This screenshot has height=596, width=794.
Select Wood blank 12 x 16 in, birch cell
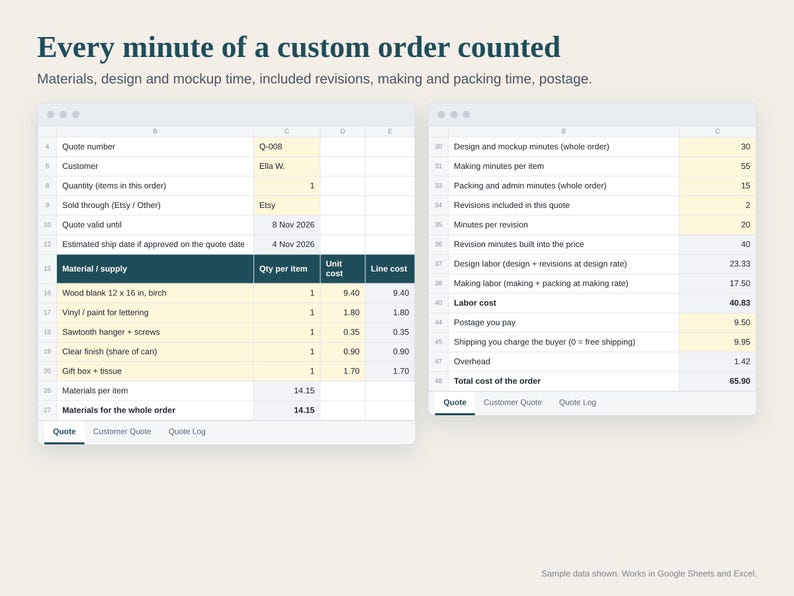point(155,293)
